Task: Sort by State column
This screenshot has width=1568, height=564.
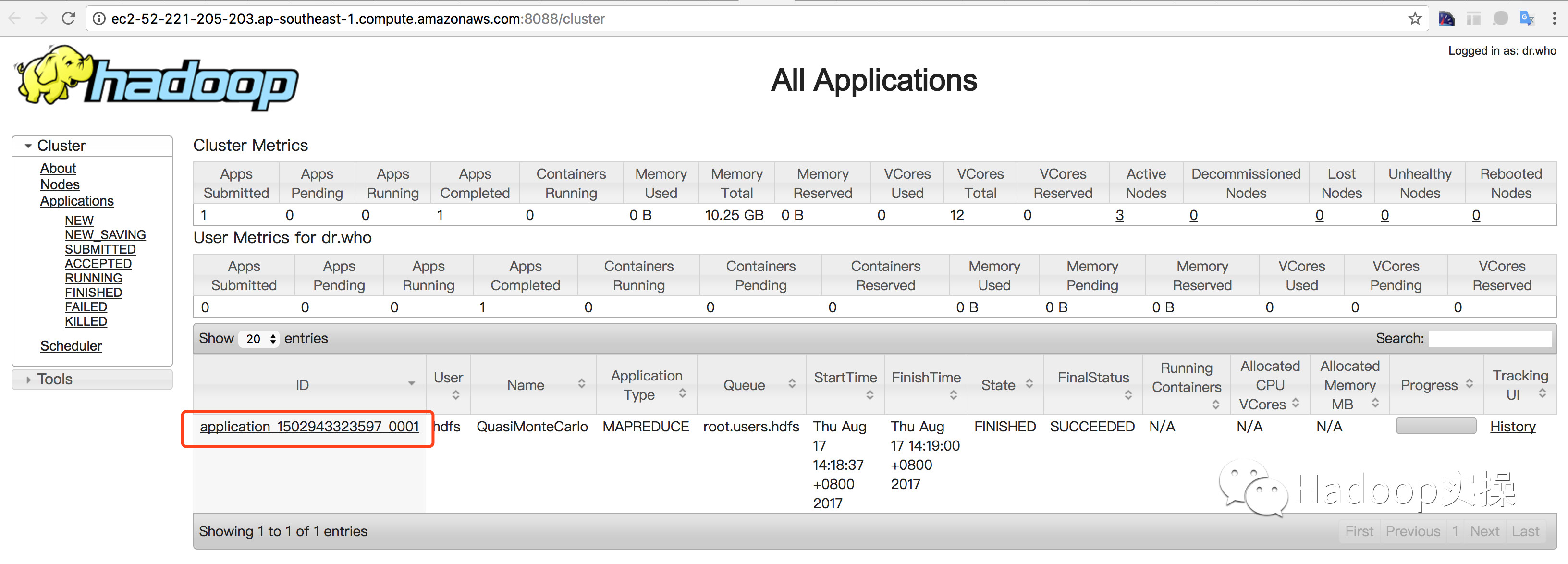Action: pyautogui.click(x=1029, y=384)
